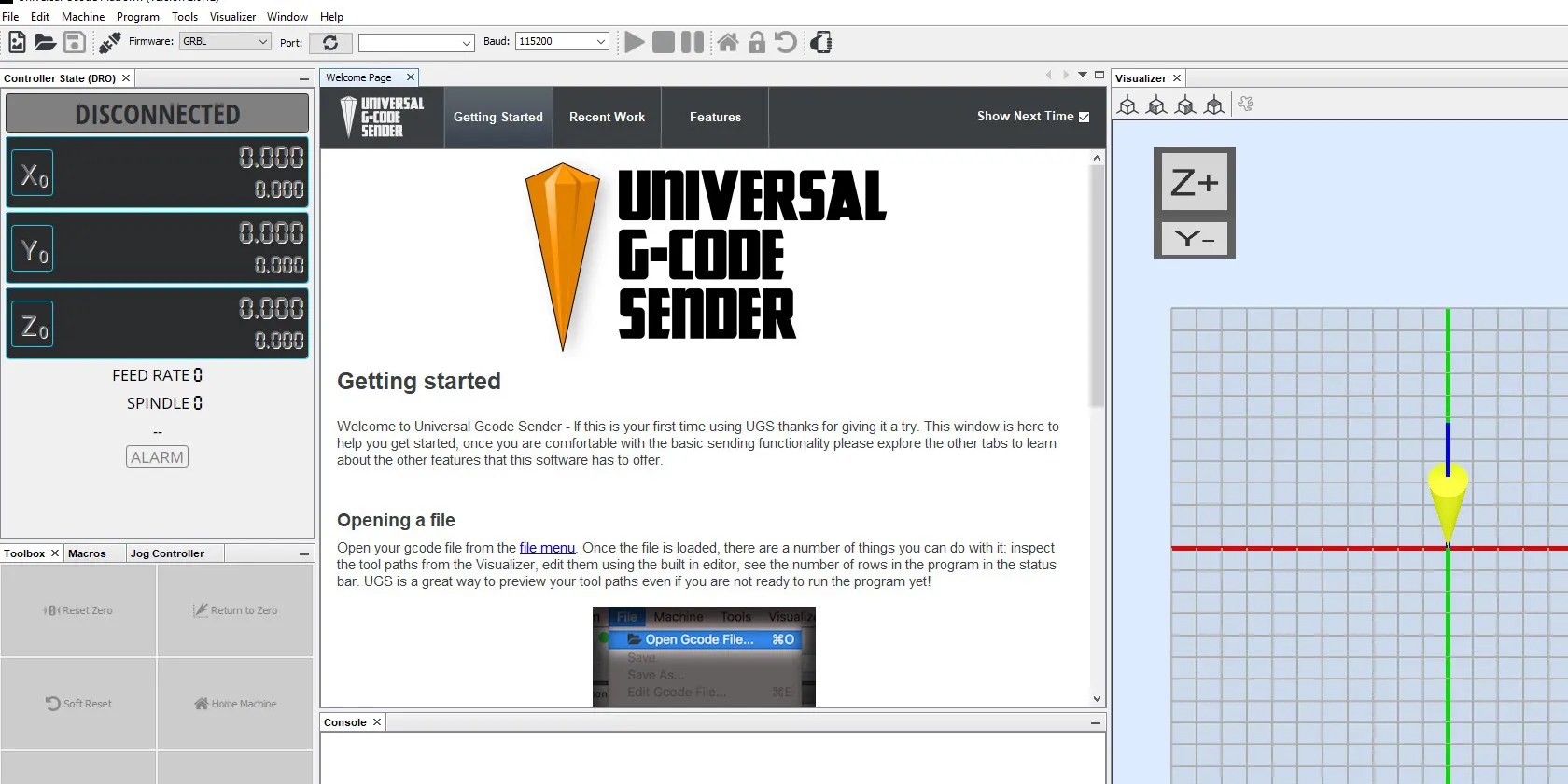The image size is (1568, 784).
Task: Open the Firmware GRBL dropdown
Action: pos(225,42)
